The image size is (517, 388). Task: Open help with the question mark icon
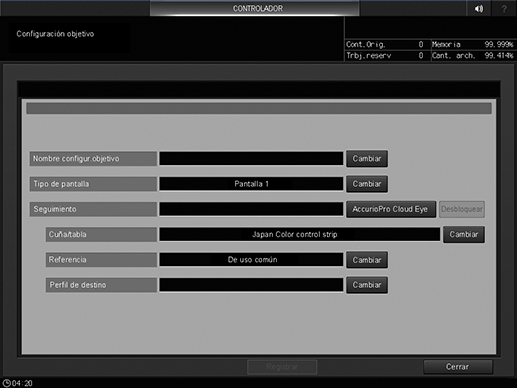(x=504, y=8)
